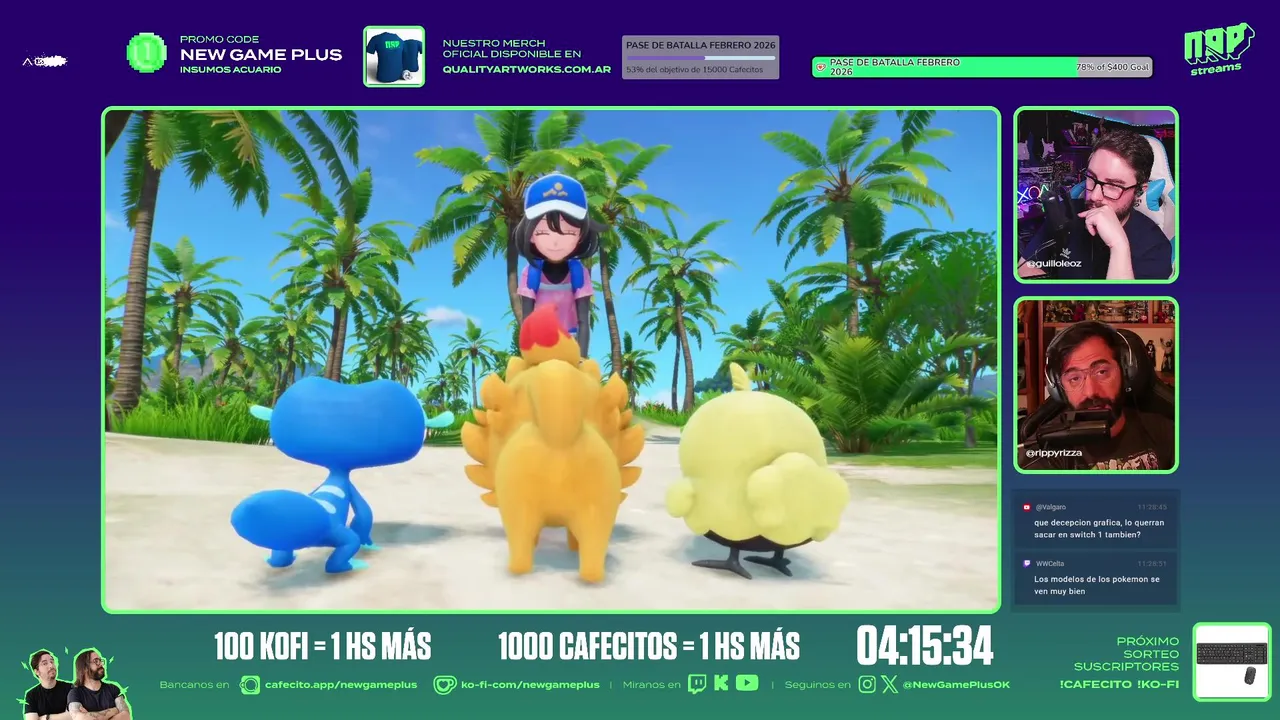Click the keyboard and mouse giveaway thumbnail
Viewport: 1280px width, 720px height.
click(x=1231, y=661)
